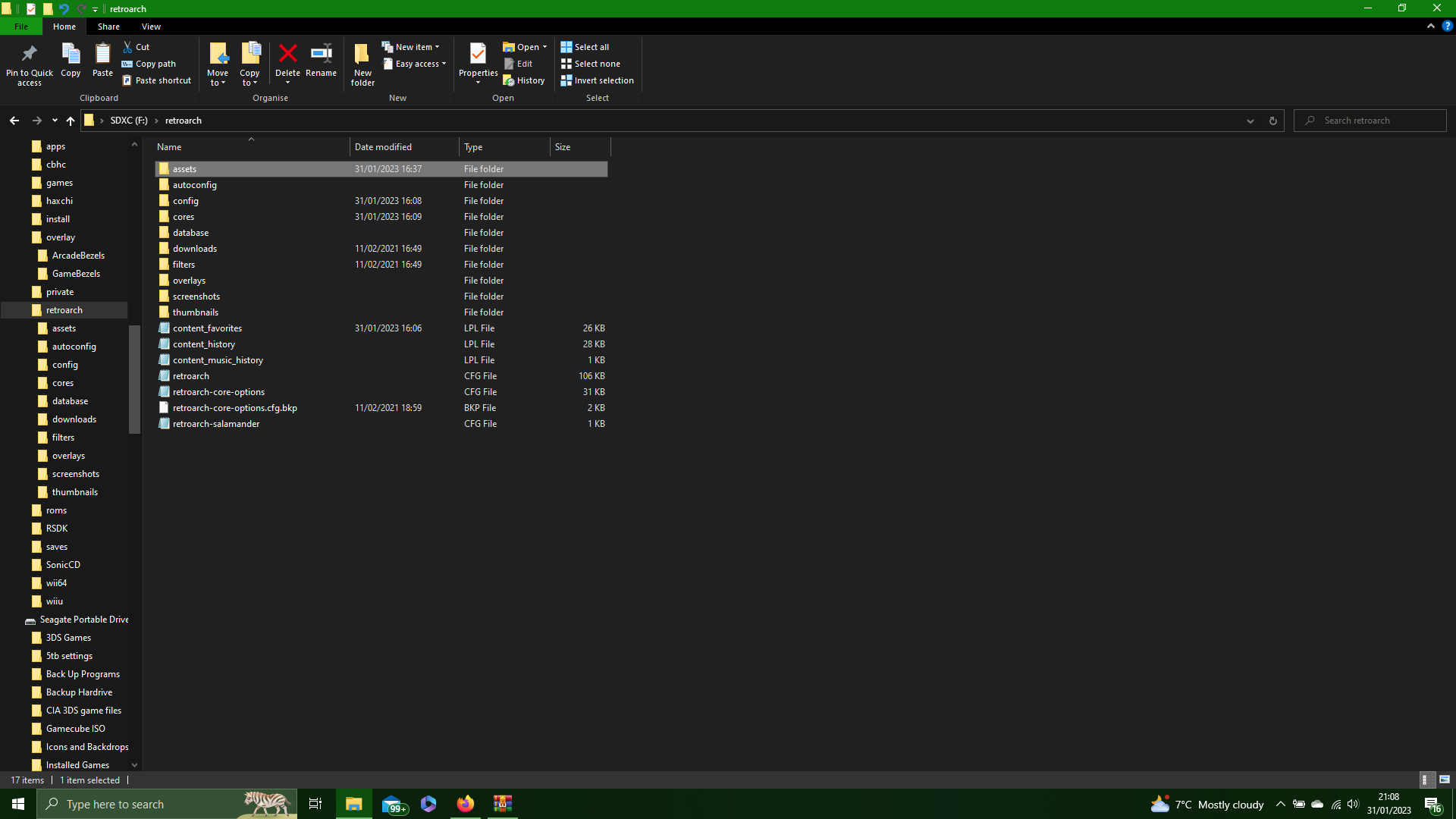Open the Windows Start menu
1456x819 pixels.
coord(18,804)
